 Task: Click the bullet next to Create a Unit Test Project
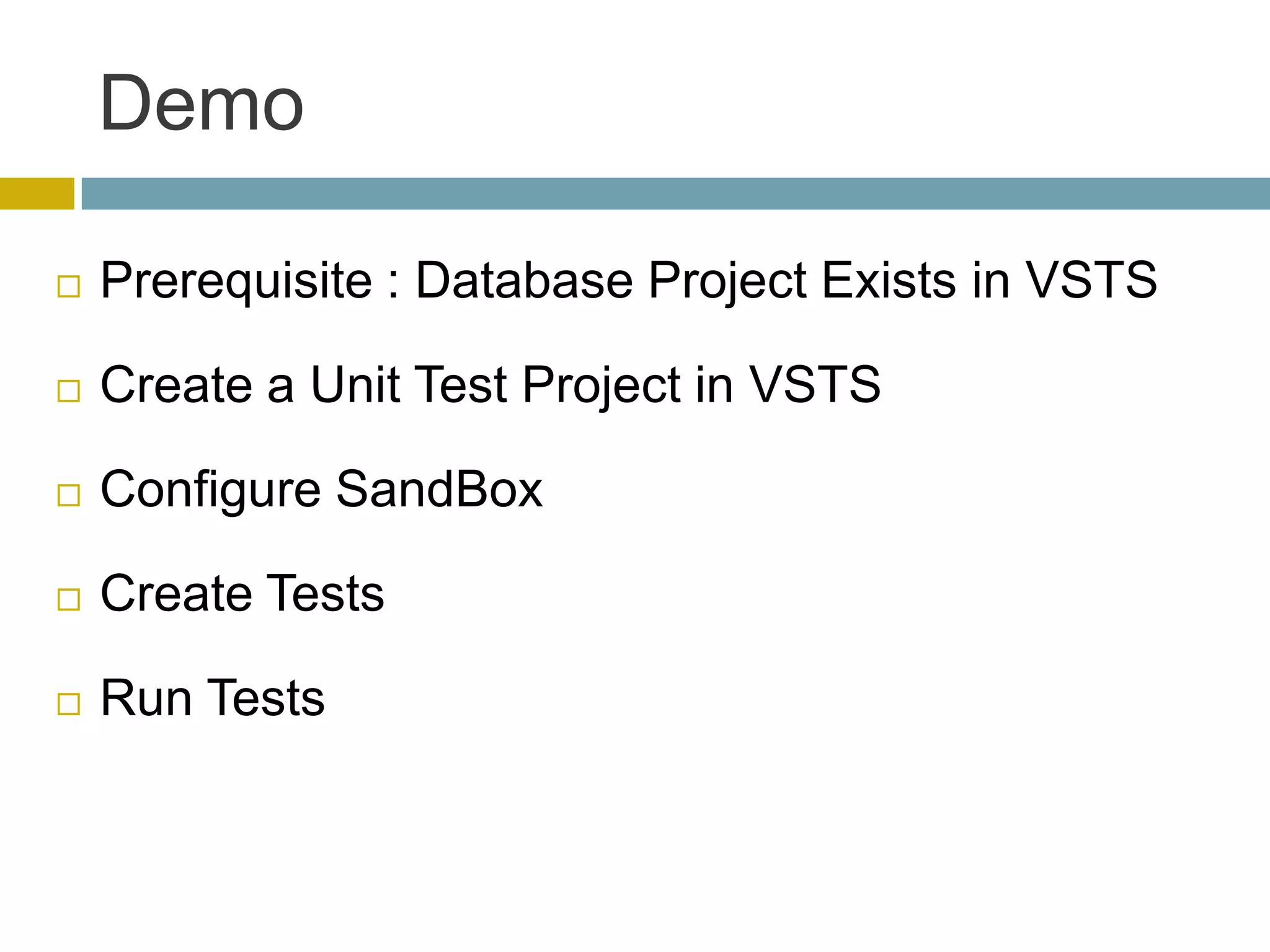click(68, 391)
